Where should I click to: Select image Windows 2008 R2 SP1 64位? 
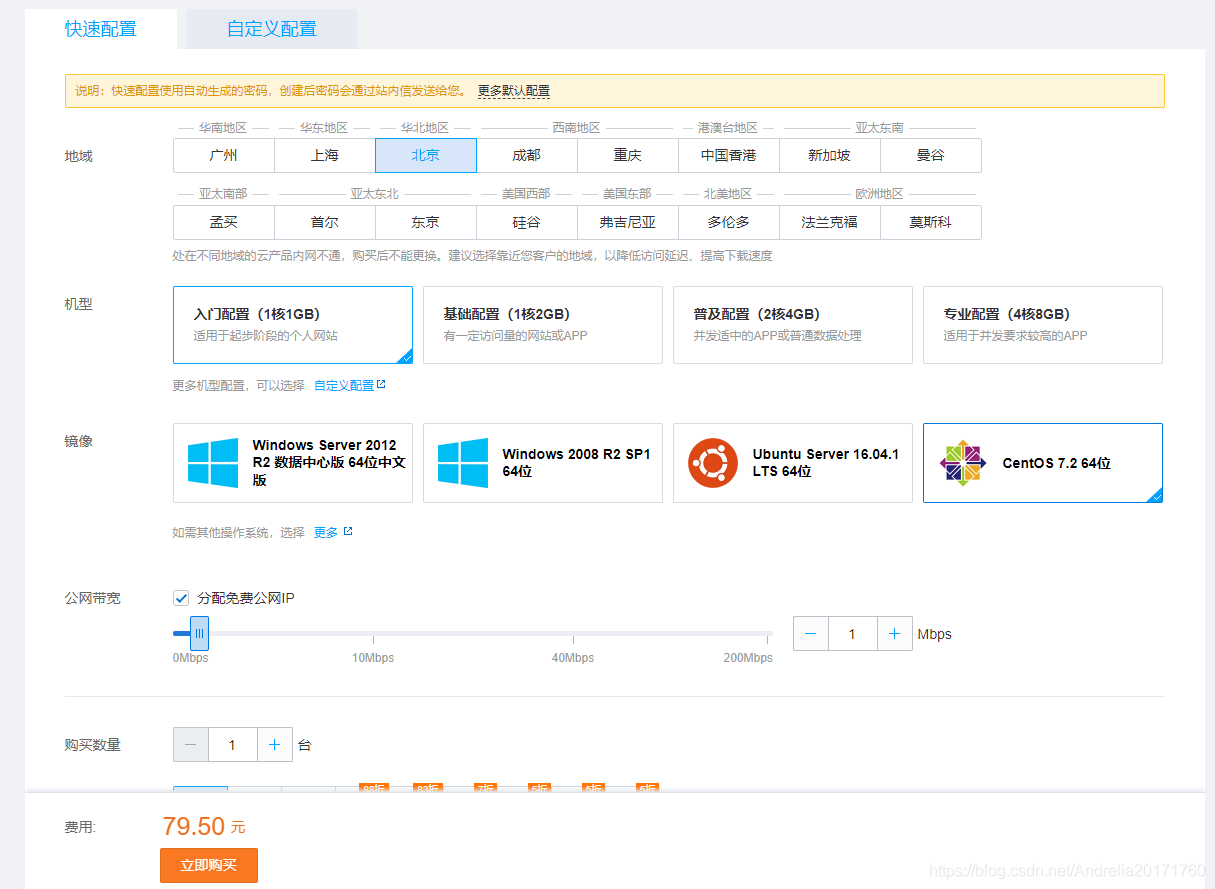543,463
